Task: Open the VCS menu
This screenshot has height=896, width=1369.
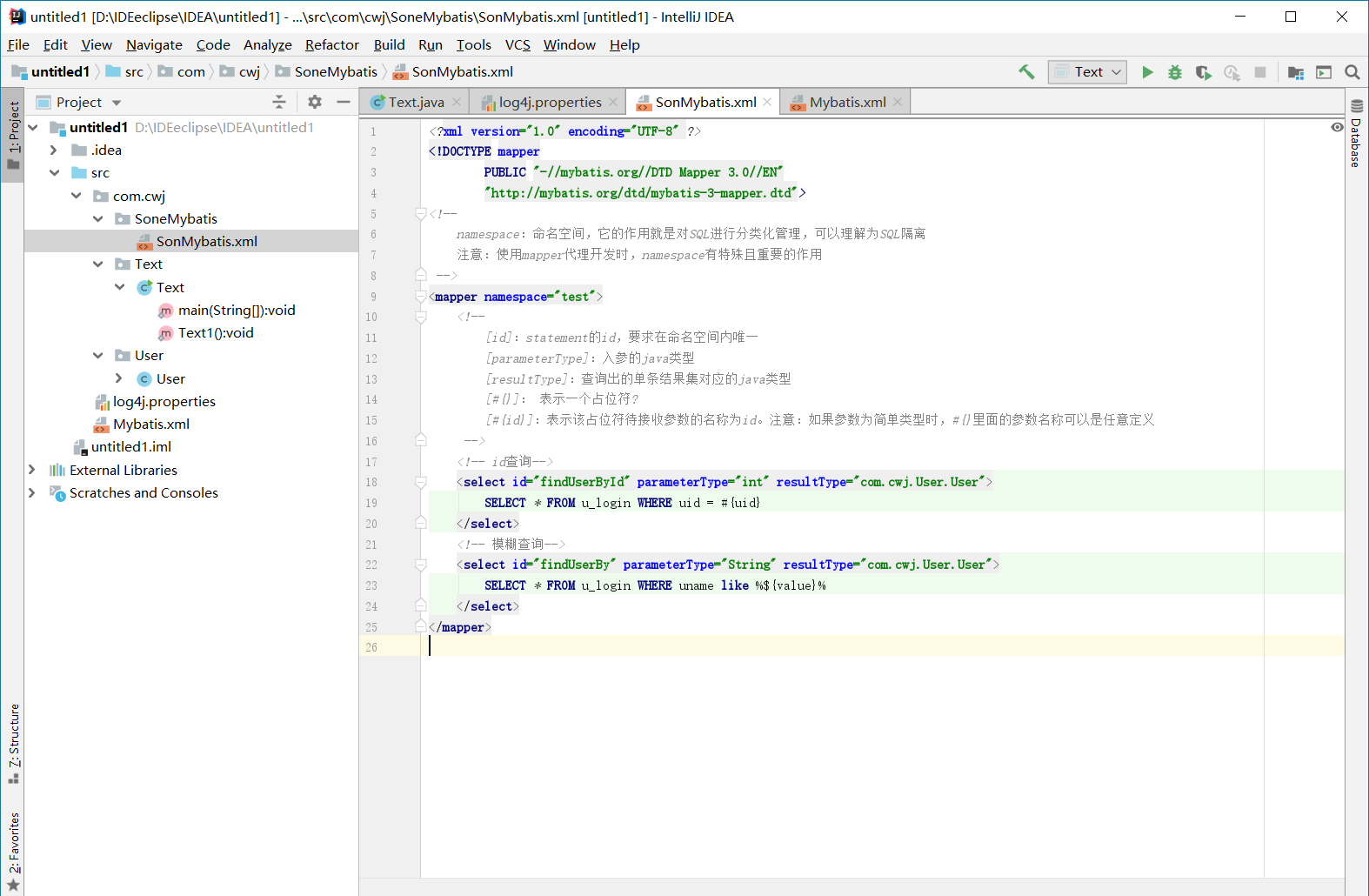Action: pos(518,45)
